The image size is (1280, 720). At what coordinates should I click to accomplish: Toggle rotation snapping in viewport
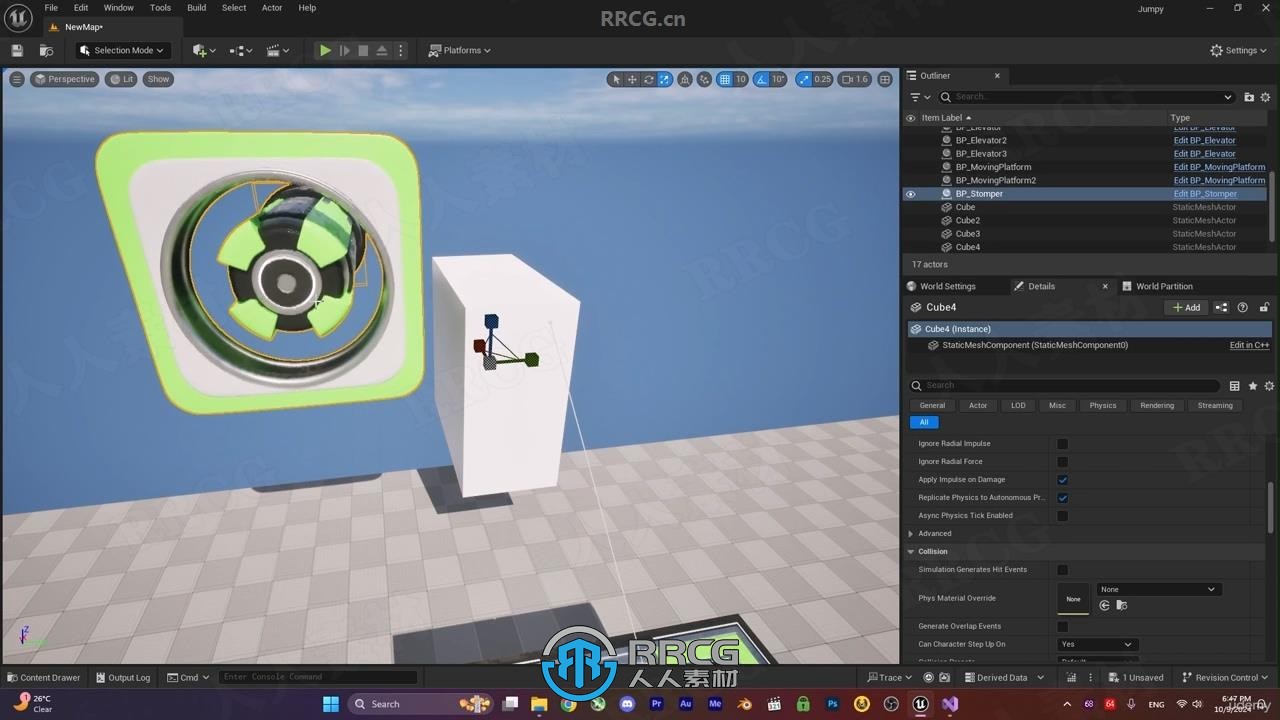click(761, 79)
